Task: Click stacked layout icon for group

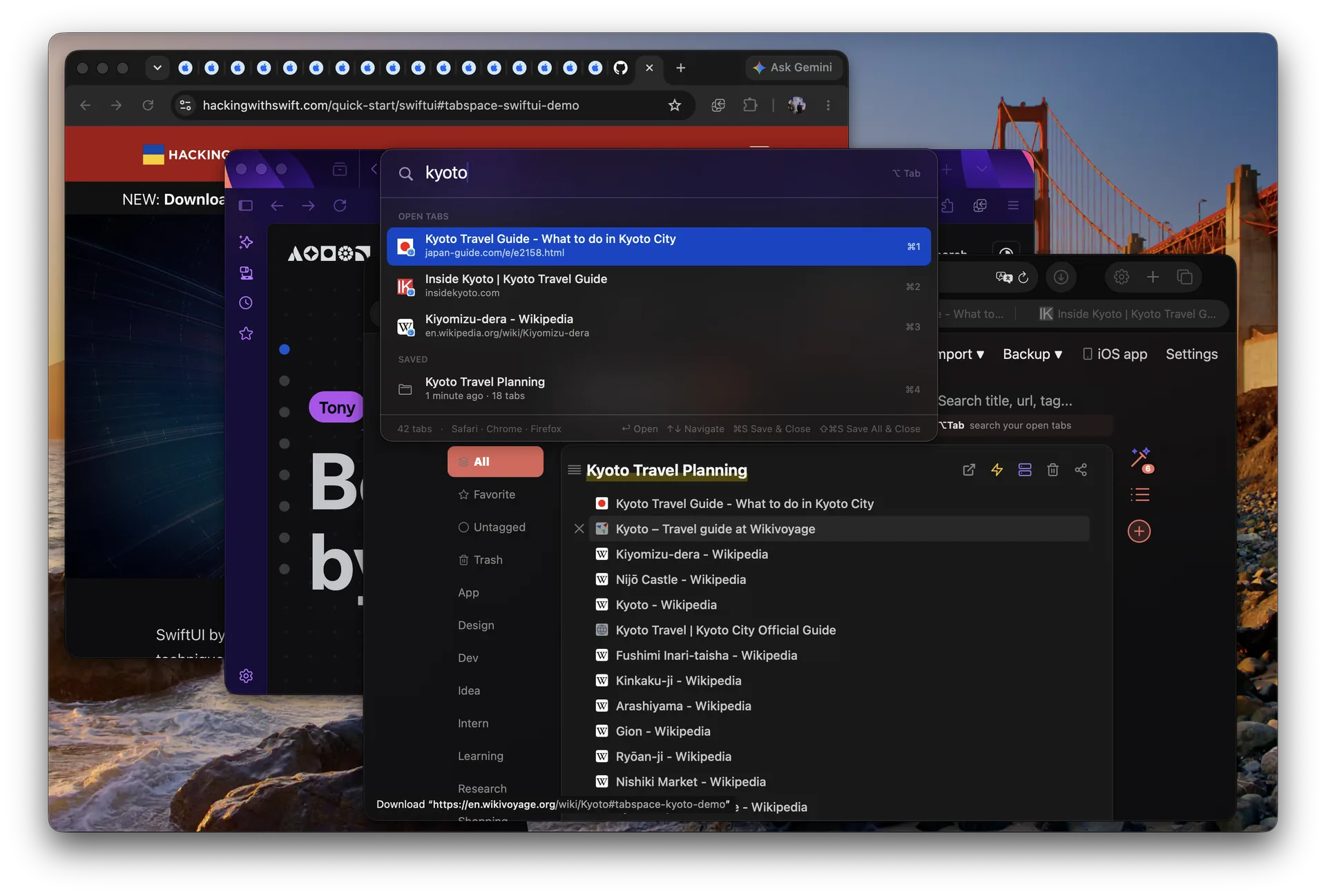Action: tap(1025, 470)
